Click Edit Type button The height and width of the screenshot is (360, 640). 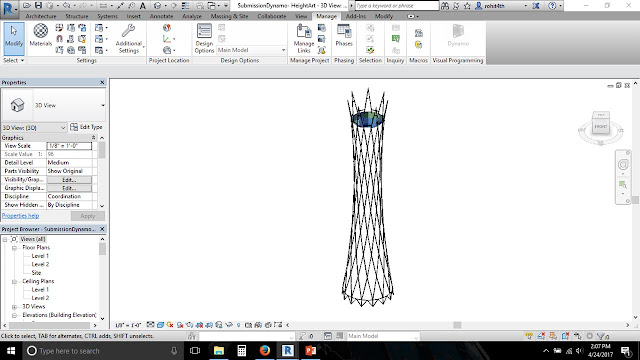(87, 127)
